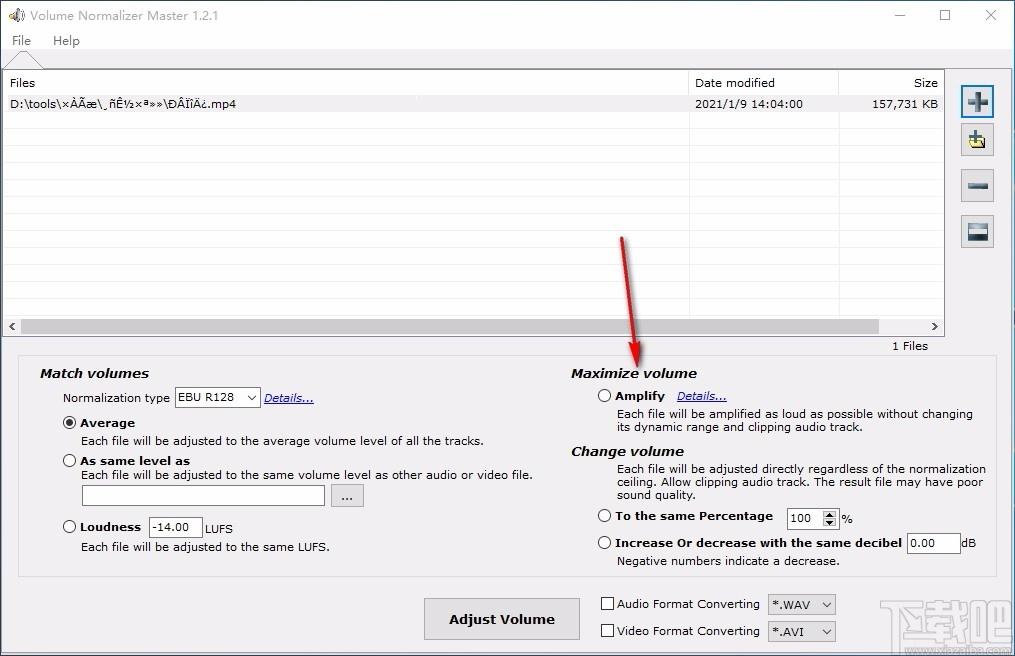Image resolution: width=1015 pixels, height=656 pixels.
Task: Click the Files column header
Action: pyautogui.click(x=346, y=83)
